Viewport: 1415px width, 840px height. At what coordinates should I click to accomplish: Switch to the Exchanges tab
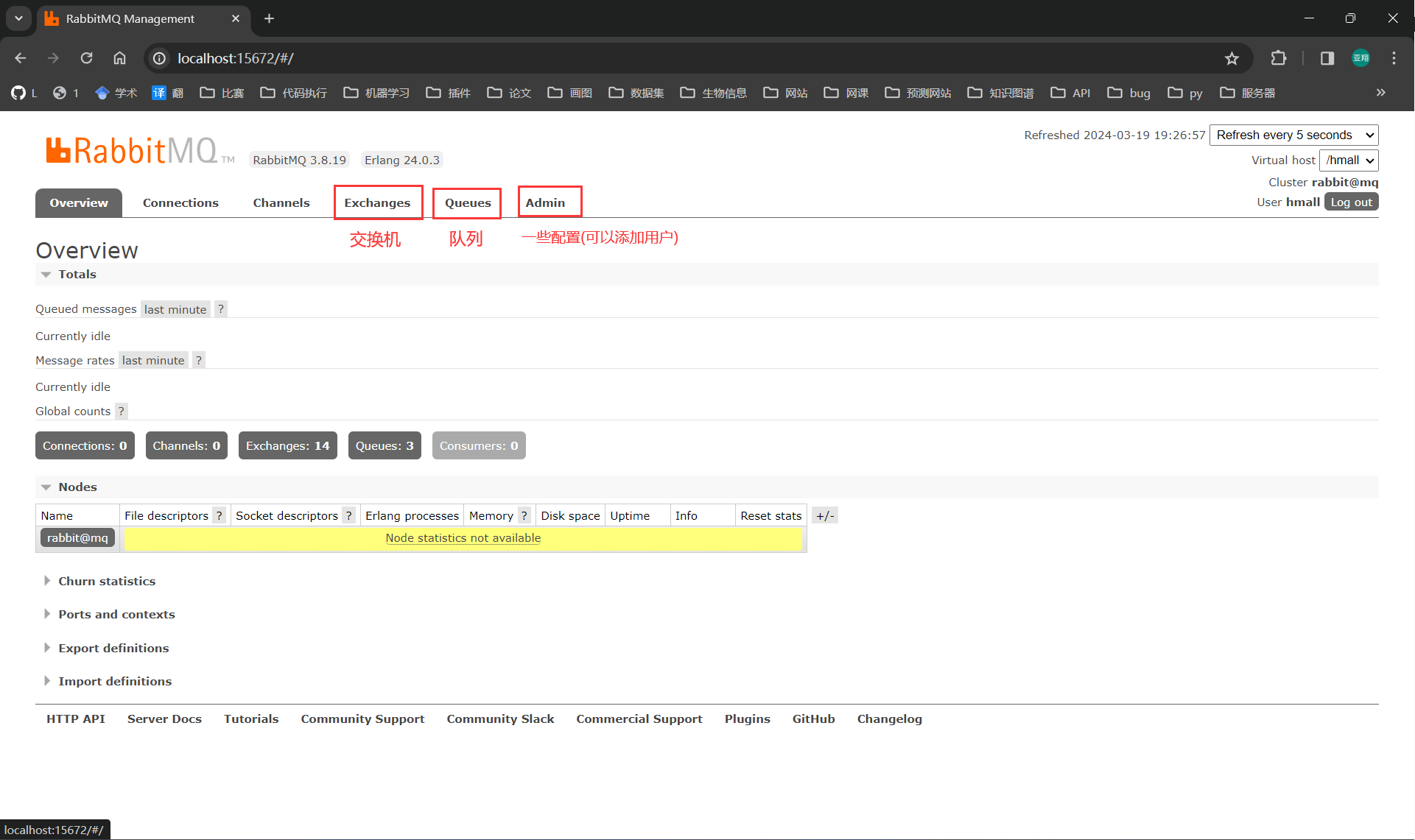click(x=377, y=202)
